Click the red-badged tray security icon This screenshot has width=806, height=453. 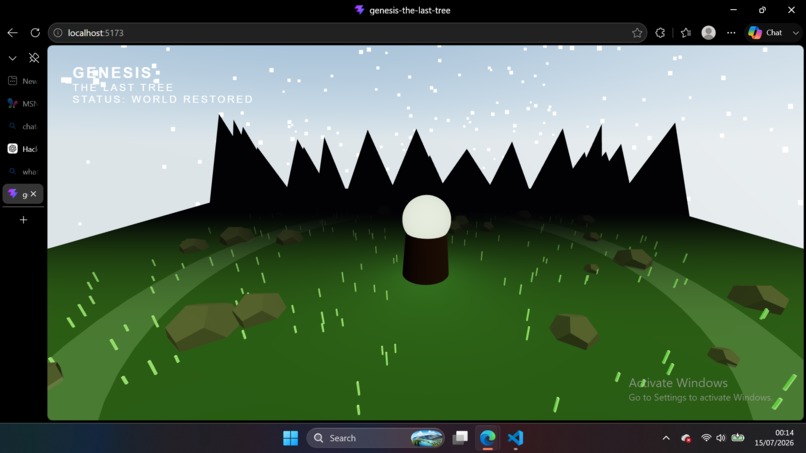(686, 438)
